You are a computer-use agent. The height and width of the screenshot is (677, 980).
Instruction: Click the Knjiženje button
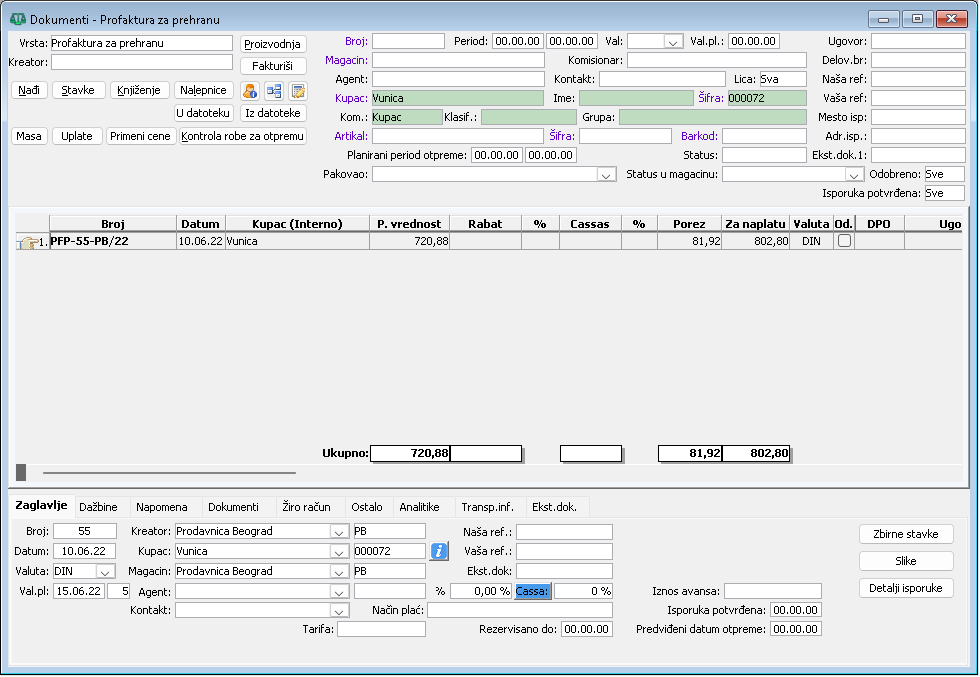139,90
